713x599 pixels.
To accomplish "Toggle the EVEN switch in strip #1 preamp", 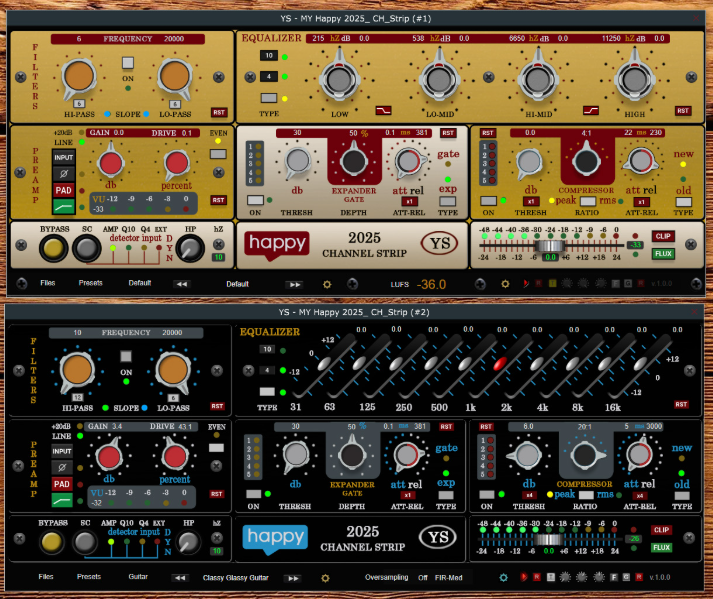I will tap(218, 154).
